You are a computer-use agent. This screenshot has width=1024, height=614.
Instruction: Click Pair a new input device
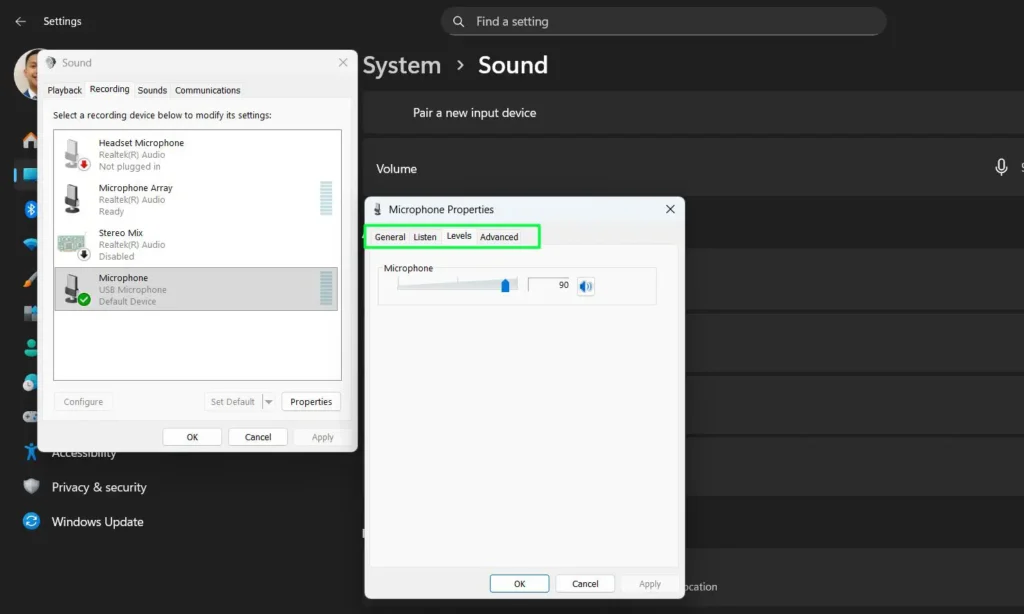coord(474,112)
